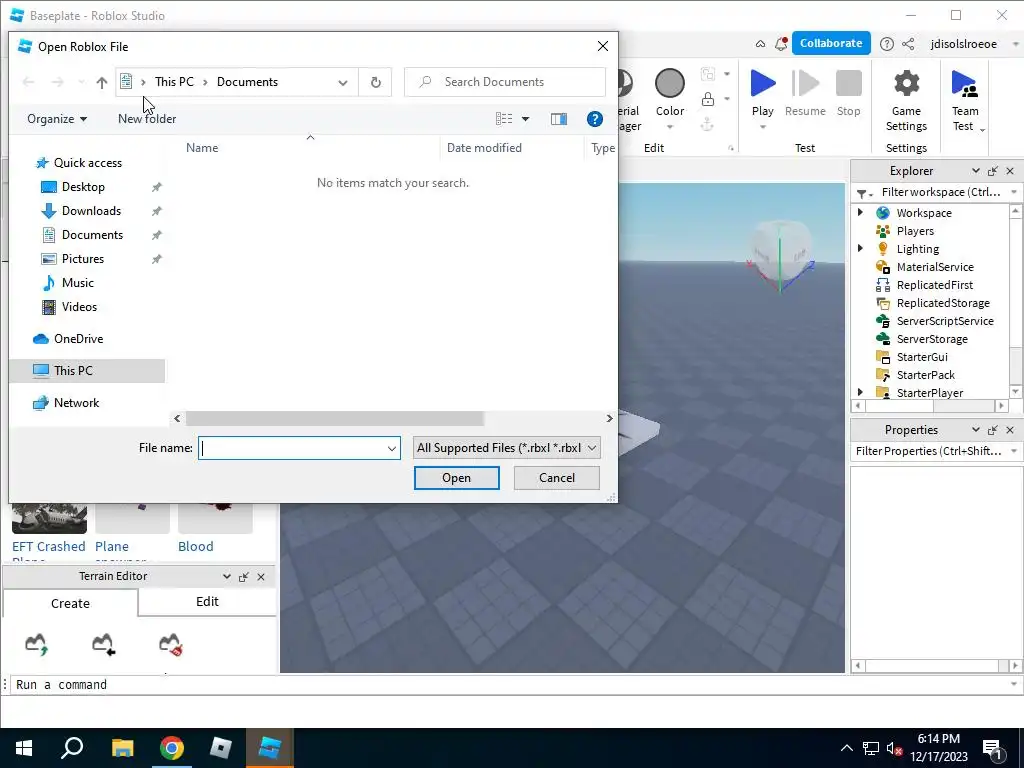Click the terrain Generate tool icon
The width and height of the screenshot is (1024, 768).
point(37,644)
